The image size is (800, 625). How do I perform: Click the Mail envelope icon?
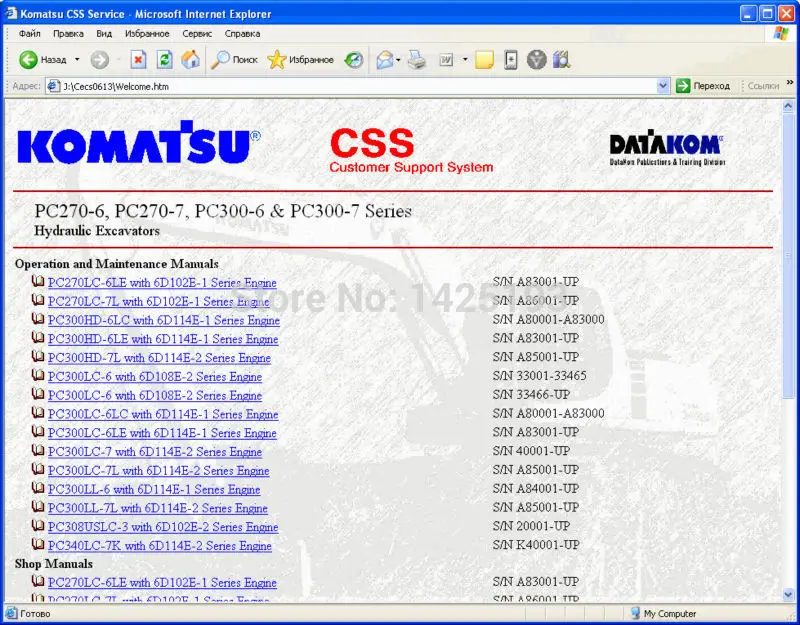coord(386,59)
